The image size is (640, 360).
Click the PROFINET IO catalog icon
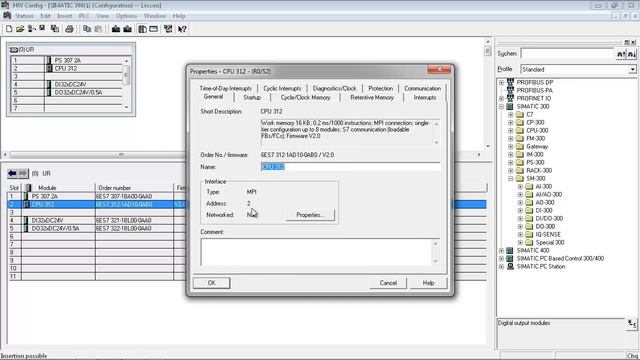(510, 98)
